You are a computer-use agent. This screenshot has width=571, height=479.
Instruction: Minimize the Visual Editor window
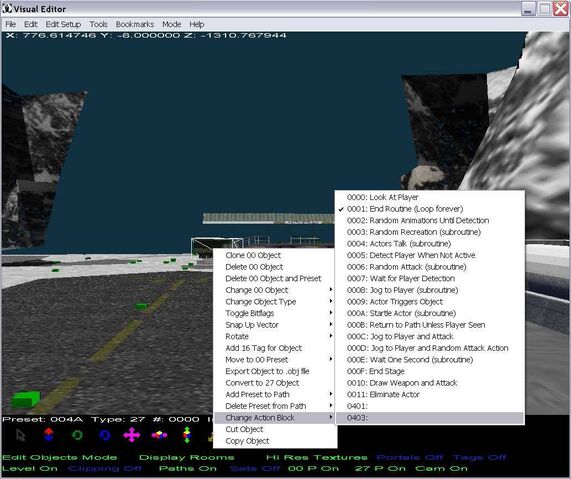[528, 9]
